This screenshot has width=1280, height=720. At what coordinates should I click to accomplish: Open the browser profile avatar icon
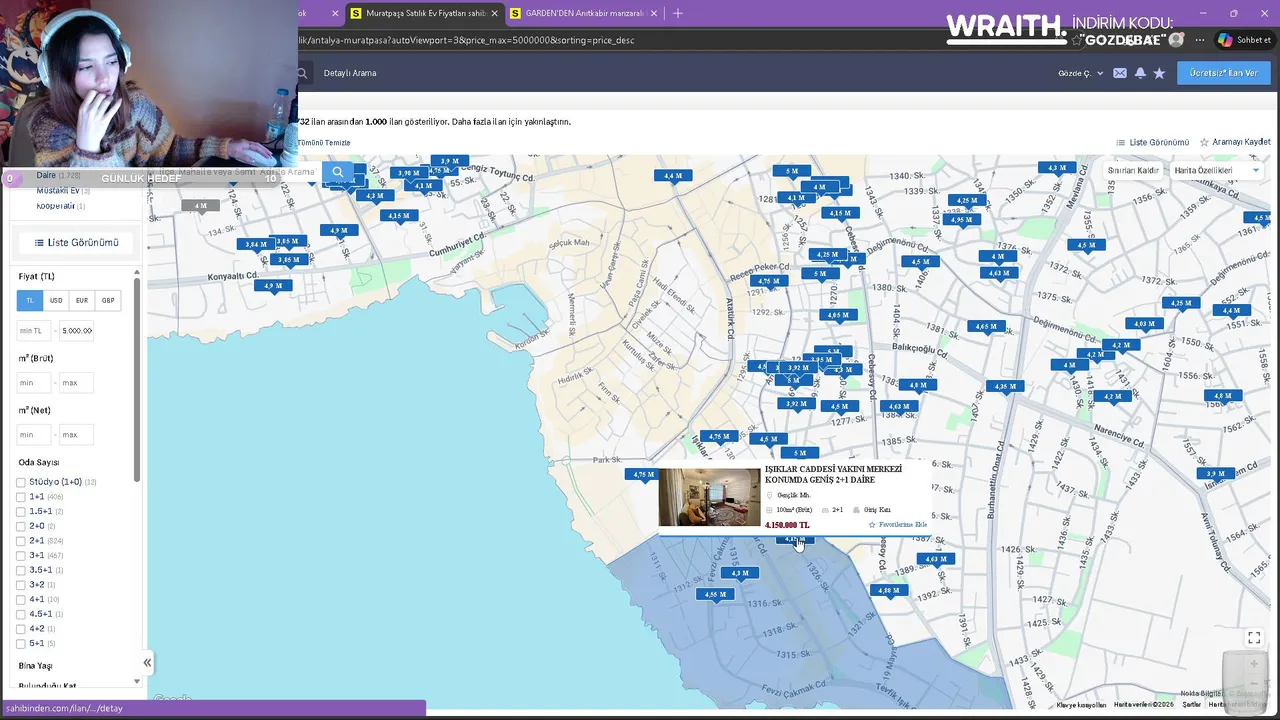[1177, 40]
